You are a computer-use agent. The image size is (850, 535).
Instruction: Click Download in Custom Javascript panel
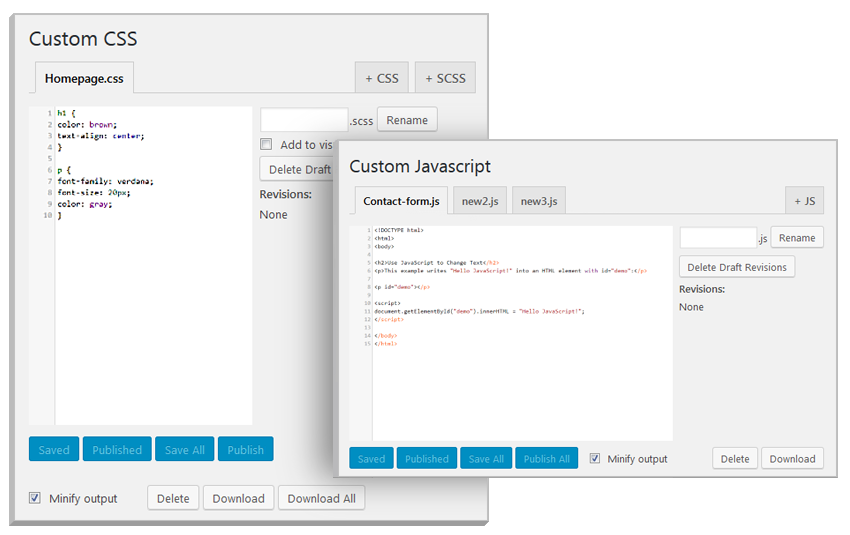(x=793, y=459)
